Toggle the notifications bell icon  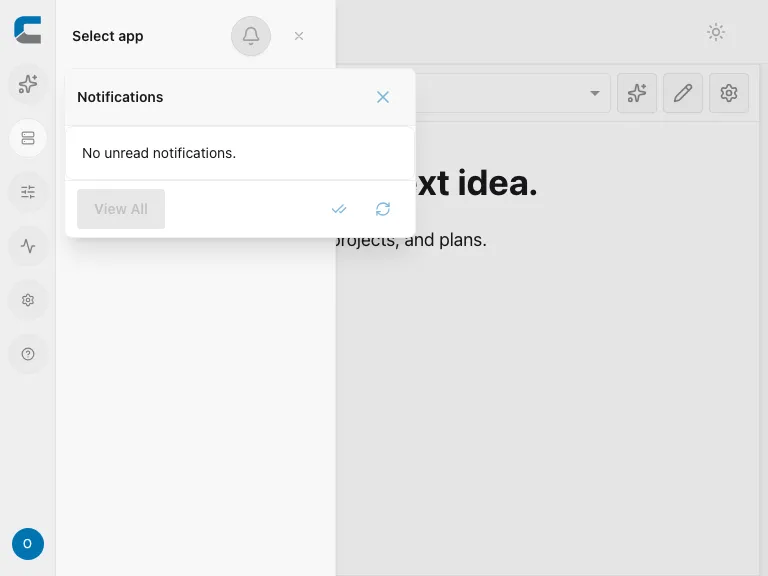click(x=251, y=36)
